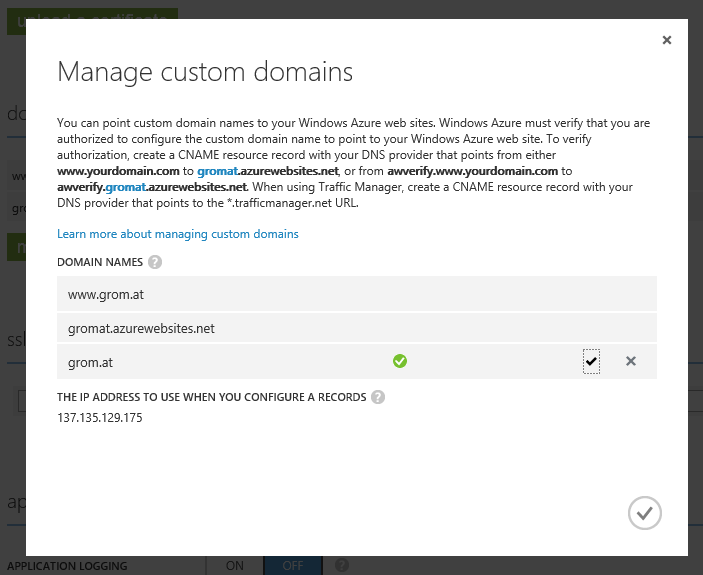Select the www.grom.at domain name field

pos(356,295)
